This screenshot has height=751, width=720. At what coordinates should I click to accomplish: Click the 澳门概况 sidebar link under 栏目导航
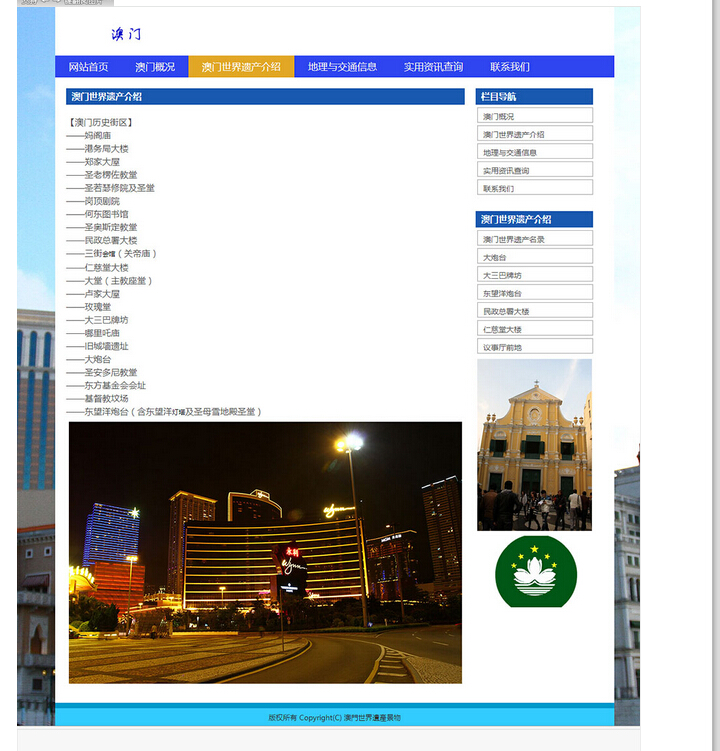(534, 116)
